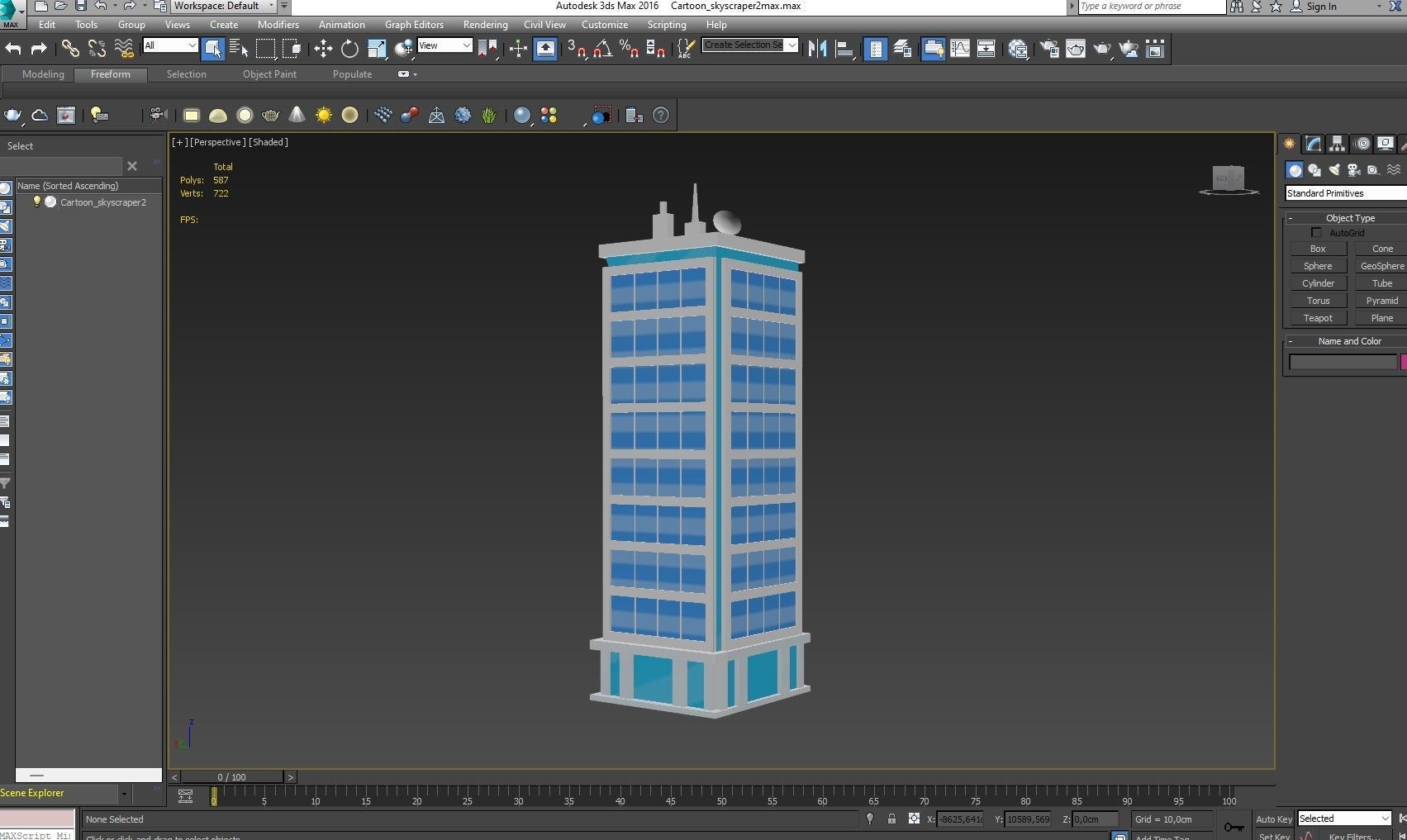Open Create Selection Set dropdown

click(x=750, y=45)
